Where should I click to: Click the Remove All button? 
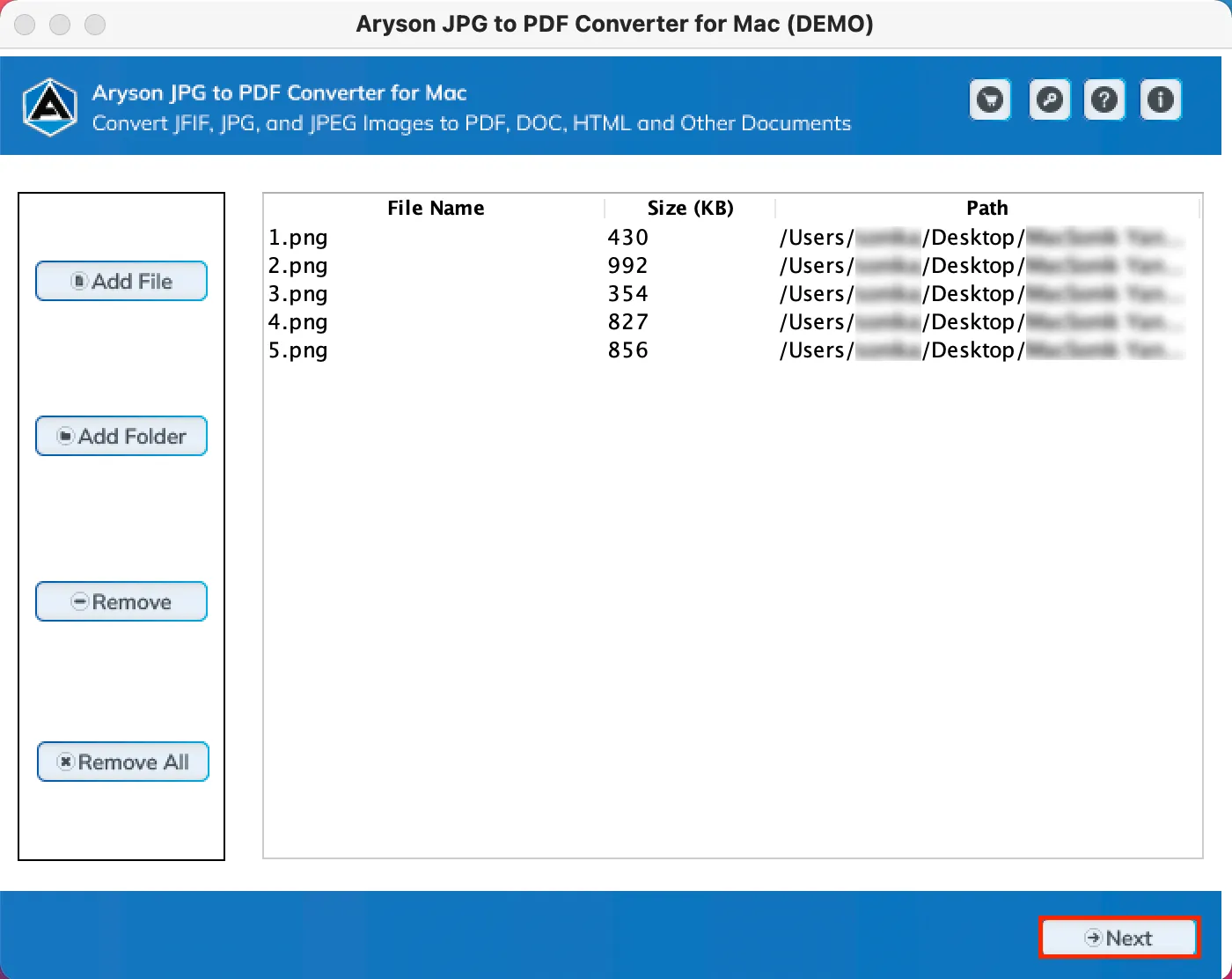(123, 762)
